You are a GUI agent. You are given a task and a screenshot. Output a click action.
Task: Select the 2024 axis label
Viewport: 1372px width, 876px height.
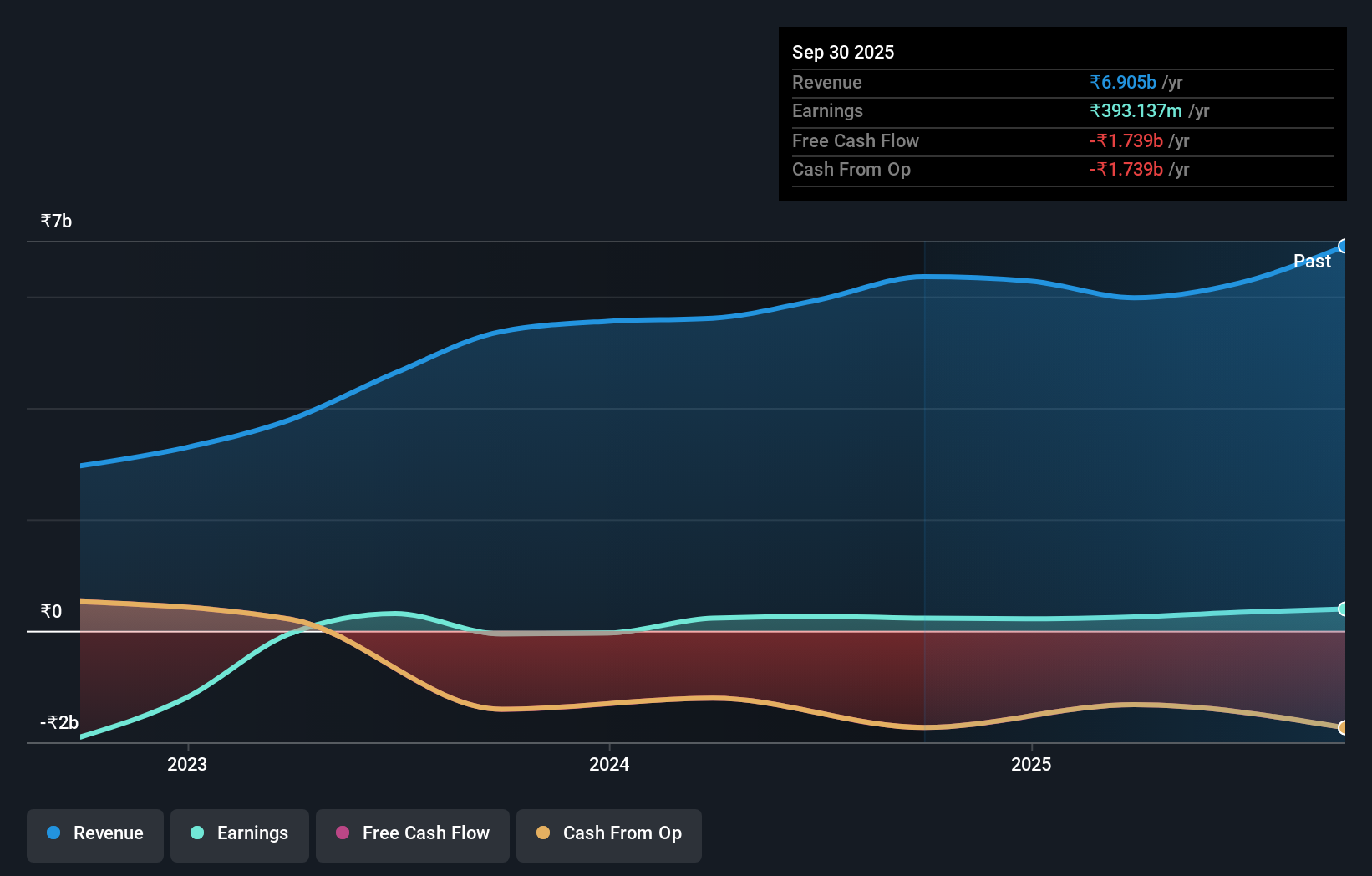pos(608,764)
